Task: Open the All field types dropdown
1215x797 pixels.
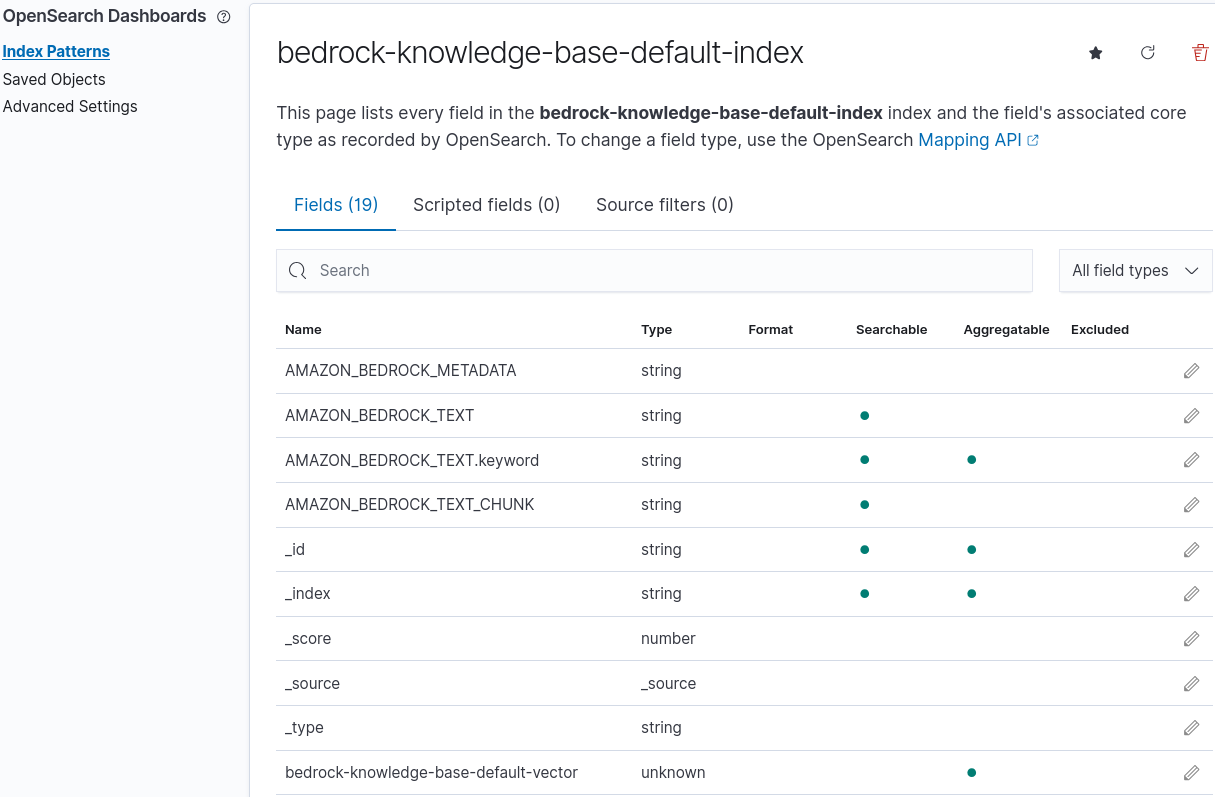Action: coord(1135,271)
